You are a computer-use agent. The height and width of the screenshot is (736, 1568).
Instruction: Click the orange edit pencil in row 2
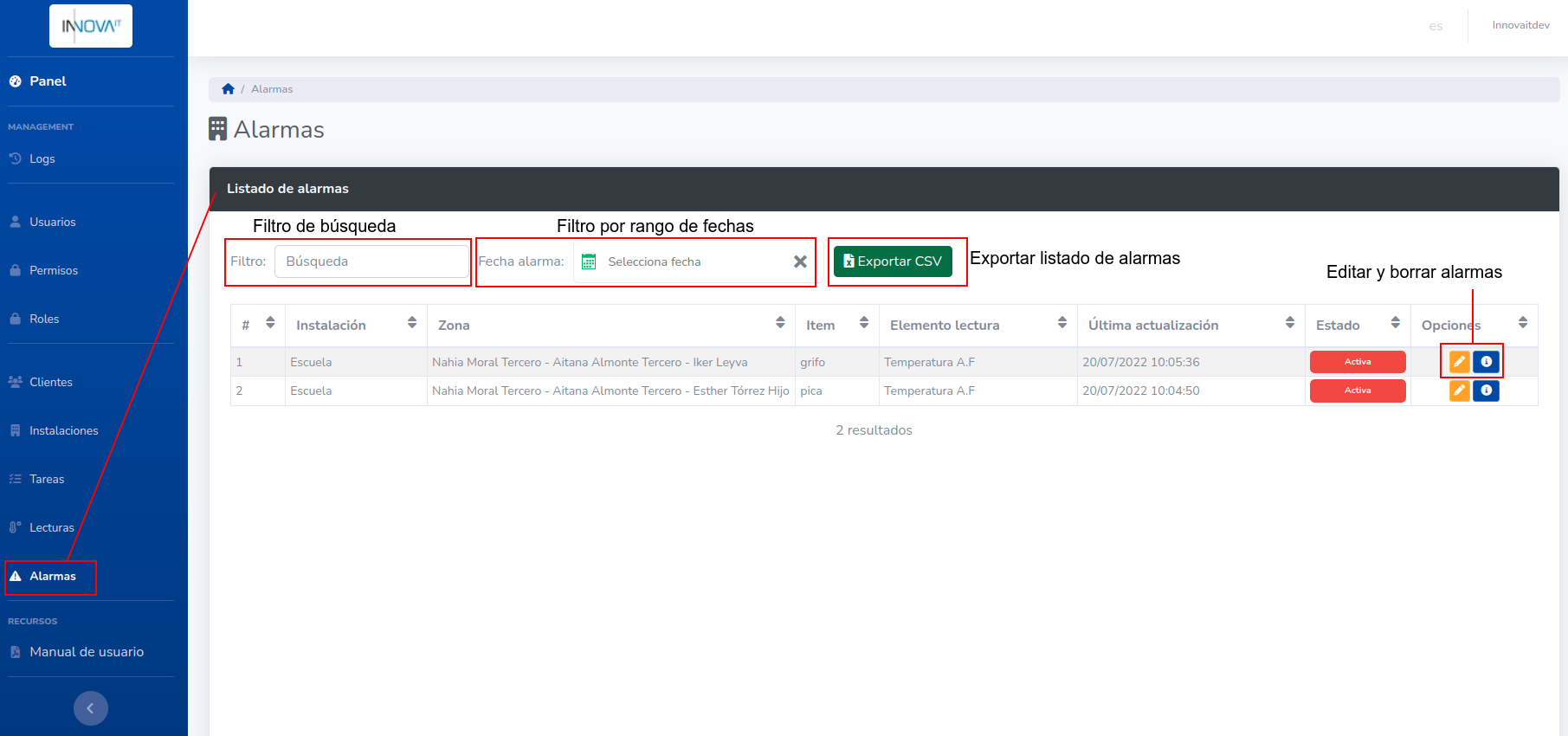coord(1459,391)
